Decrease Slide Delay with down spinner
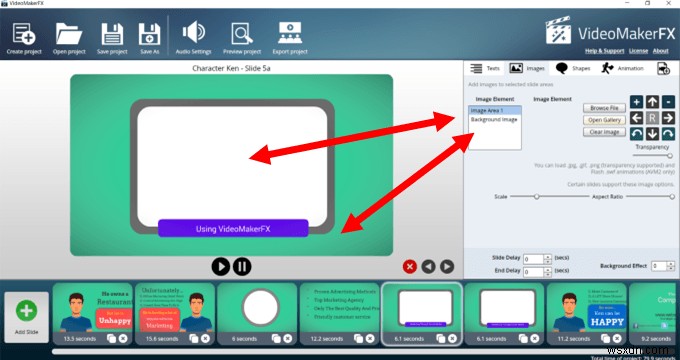Viewport: 680px width, 360px height. 547,262
